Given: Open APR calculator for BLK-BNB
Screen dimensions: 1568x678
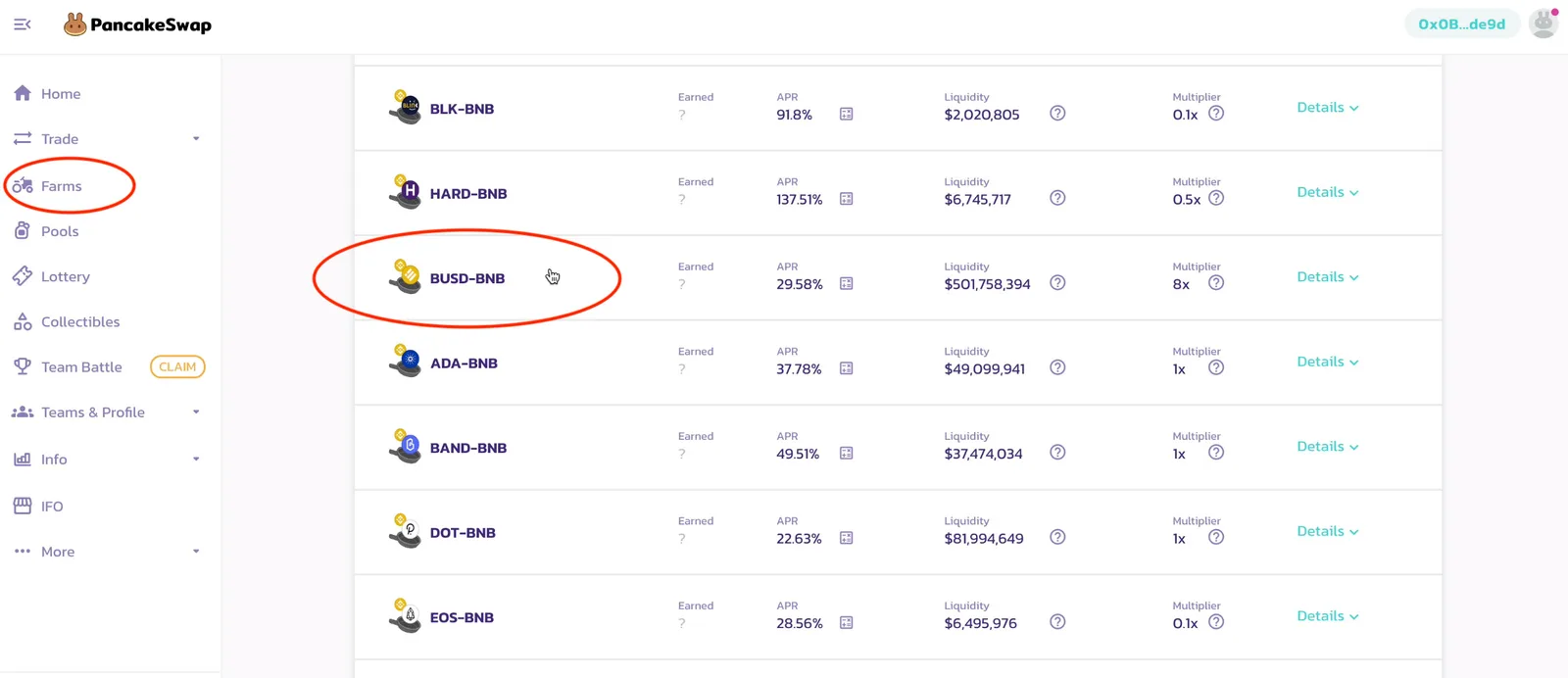Looking at the screenshot, I should (x=847, y=115).
